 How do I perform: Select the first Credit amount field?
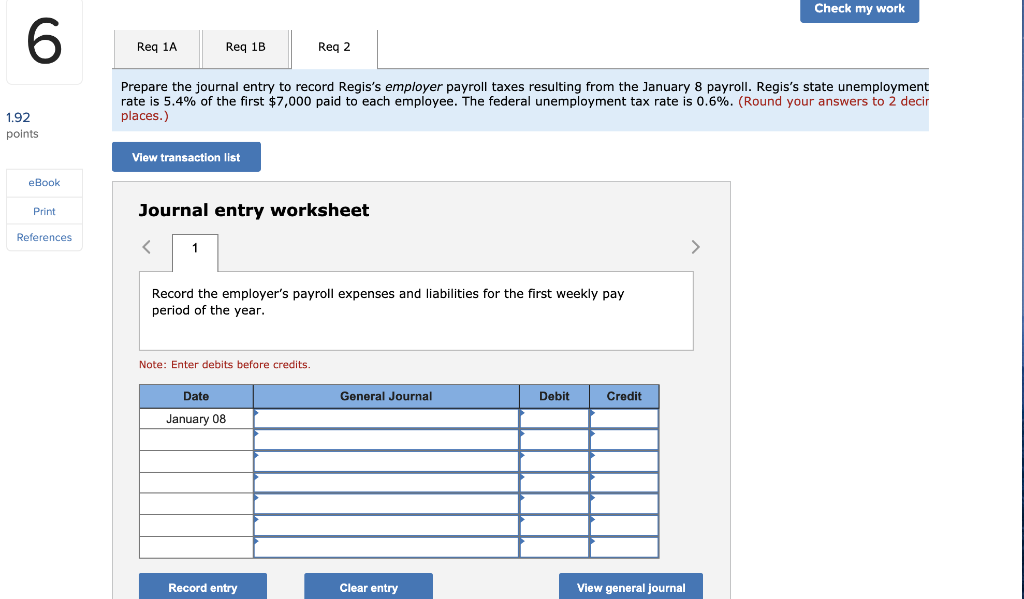point(624,418)
